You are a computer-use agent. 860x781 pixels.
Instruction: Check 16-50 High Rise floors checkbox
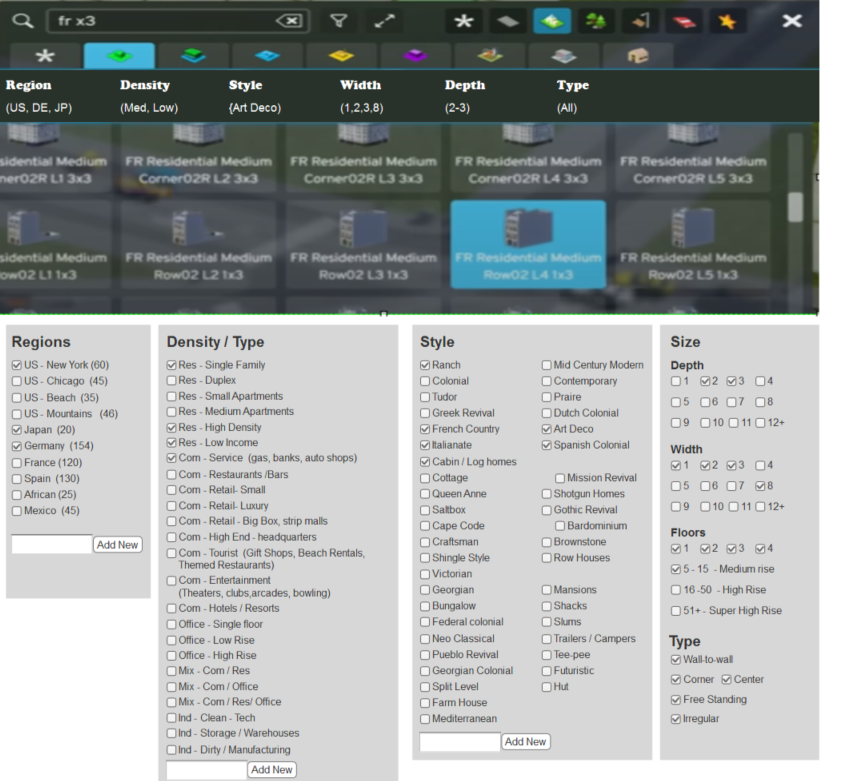coord(676,590)
